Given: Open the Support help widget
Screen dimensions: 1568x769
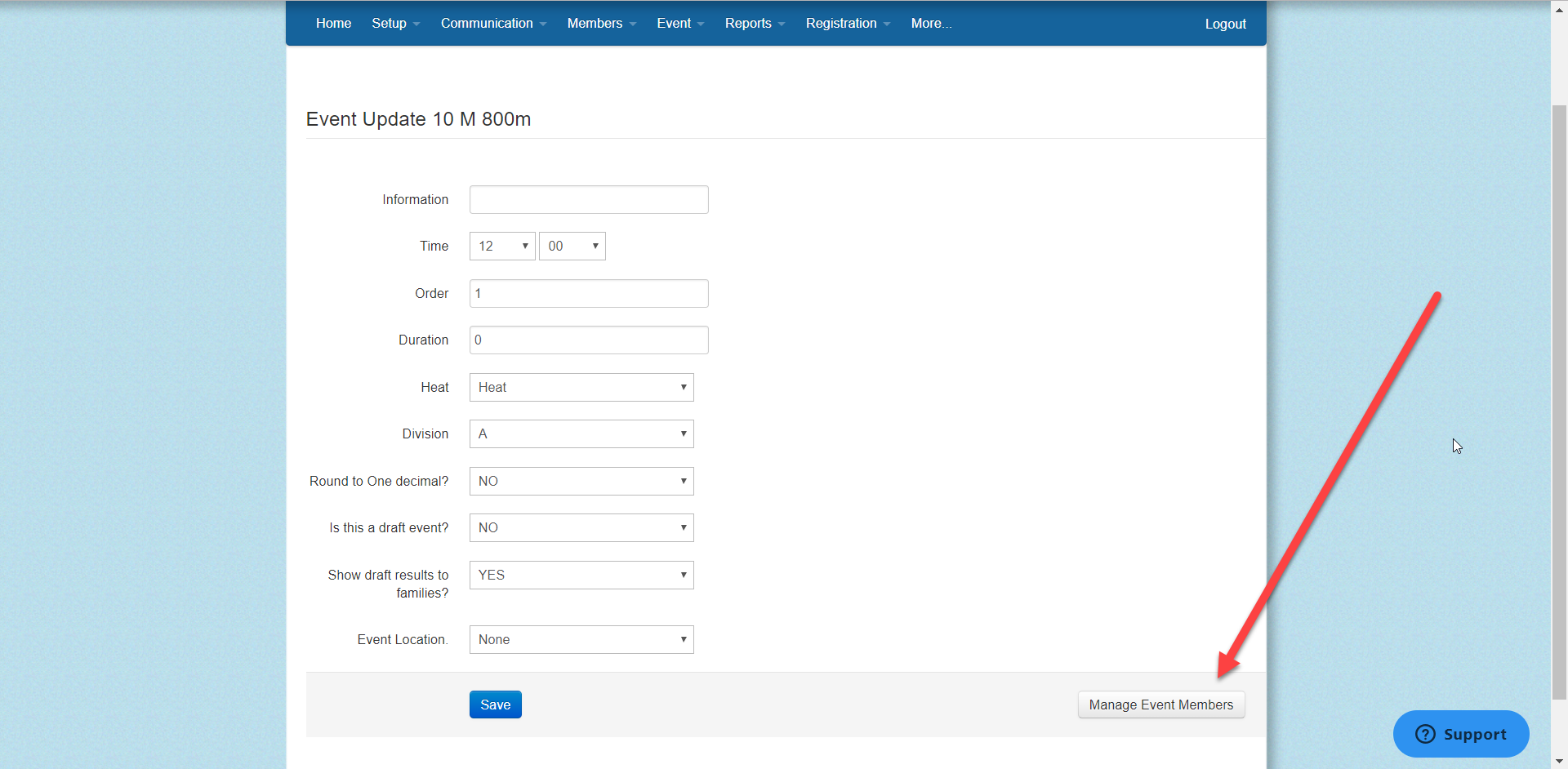Looking at the screenshot, I should coord(1459,733).
